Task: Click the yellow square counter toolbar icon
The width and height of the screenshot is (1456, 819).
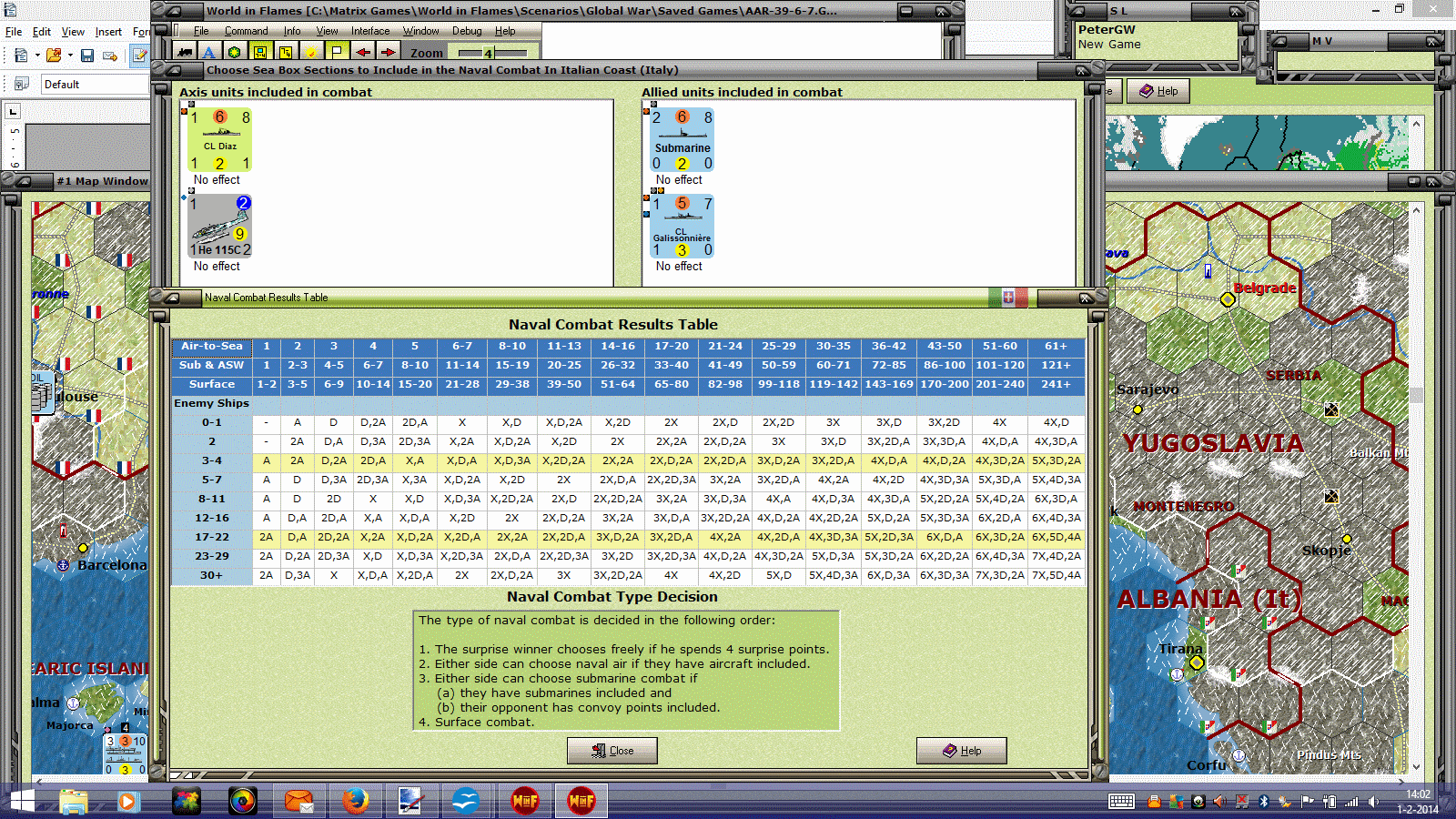Action: (x=285, y=52)
